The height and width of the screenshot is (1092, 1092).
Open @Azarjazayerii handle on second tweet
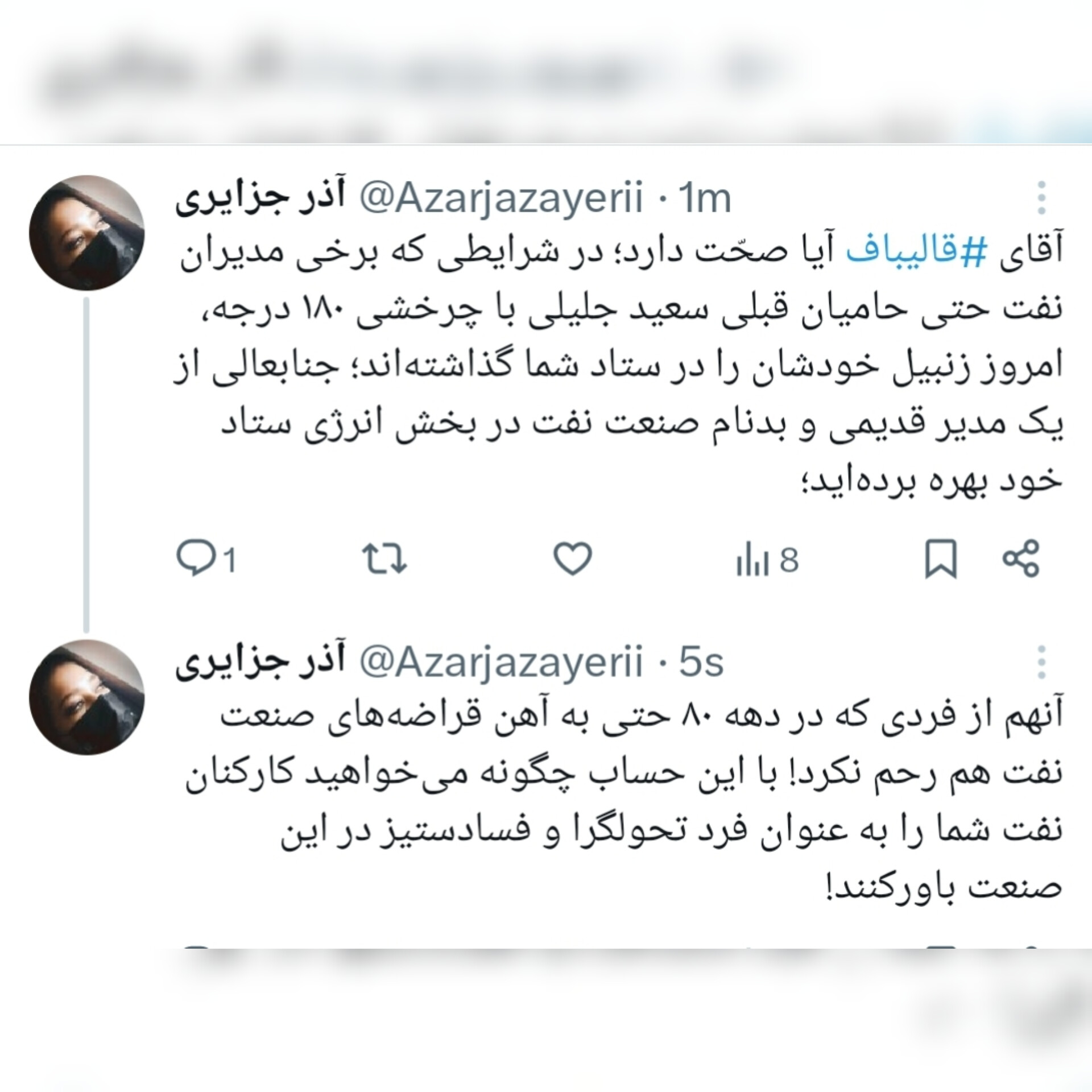tap(502, 663)
